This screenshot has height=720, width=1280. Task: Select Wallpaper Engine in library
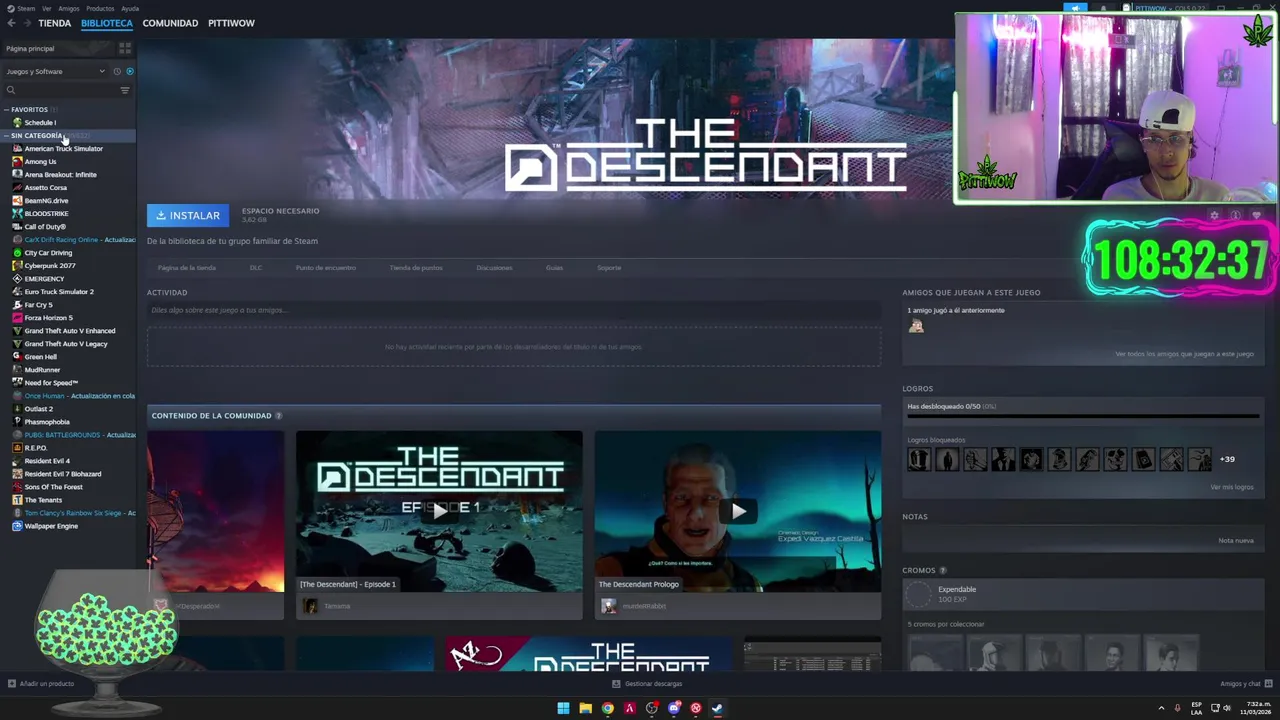coord(51,525)
